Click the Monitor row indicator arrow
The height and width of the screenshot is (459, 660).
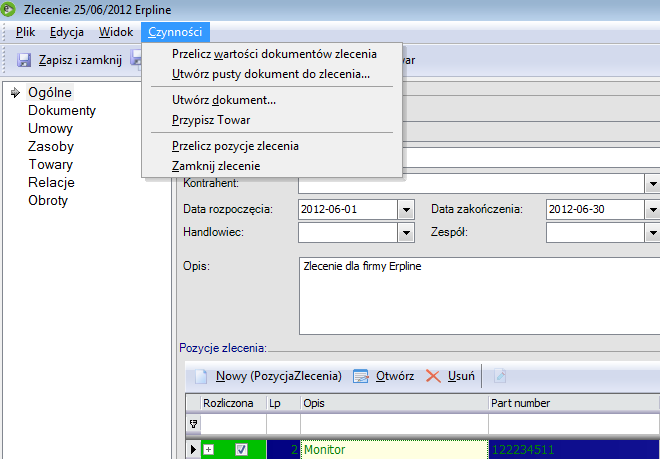pyautogui.click(x=193, y=449)
